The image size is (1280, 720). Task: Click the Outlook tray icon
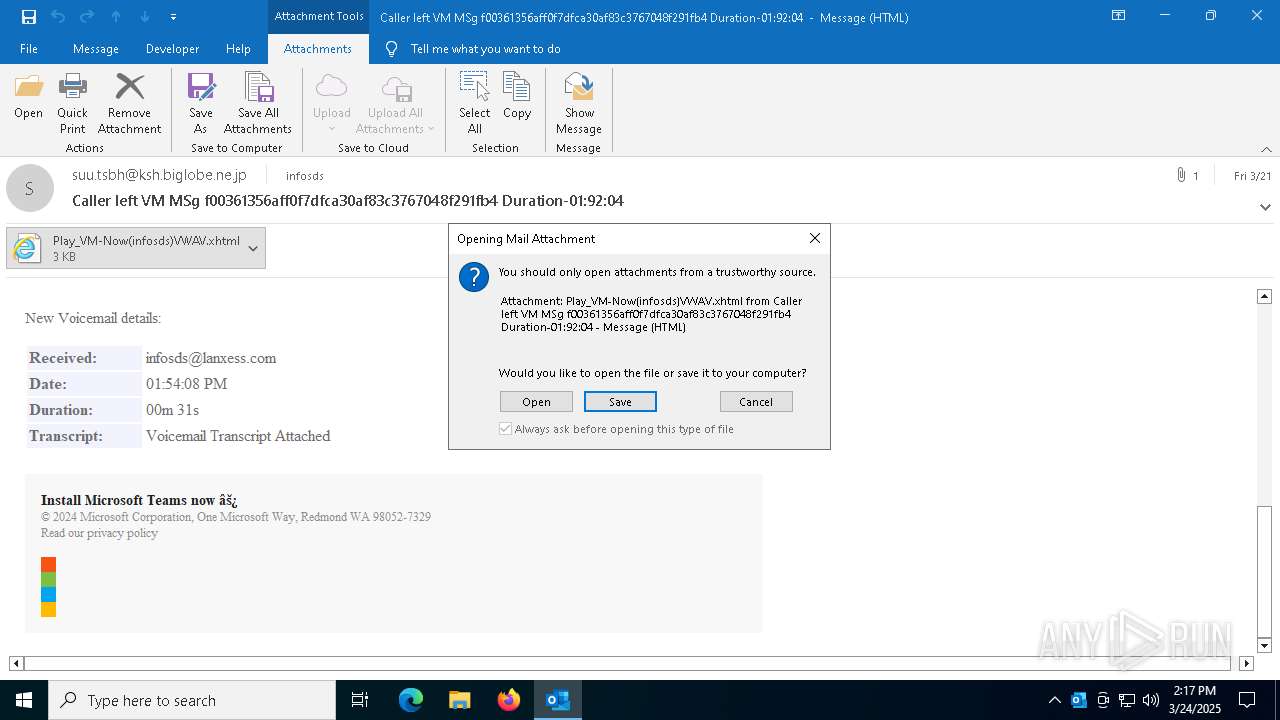pyautogui.click(x=1079, y=700)
